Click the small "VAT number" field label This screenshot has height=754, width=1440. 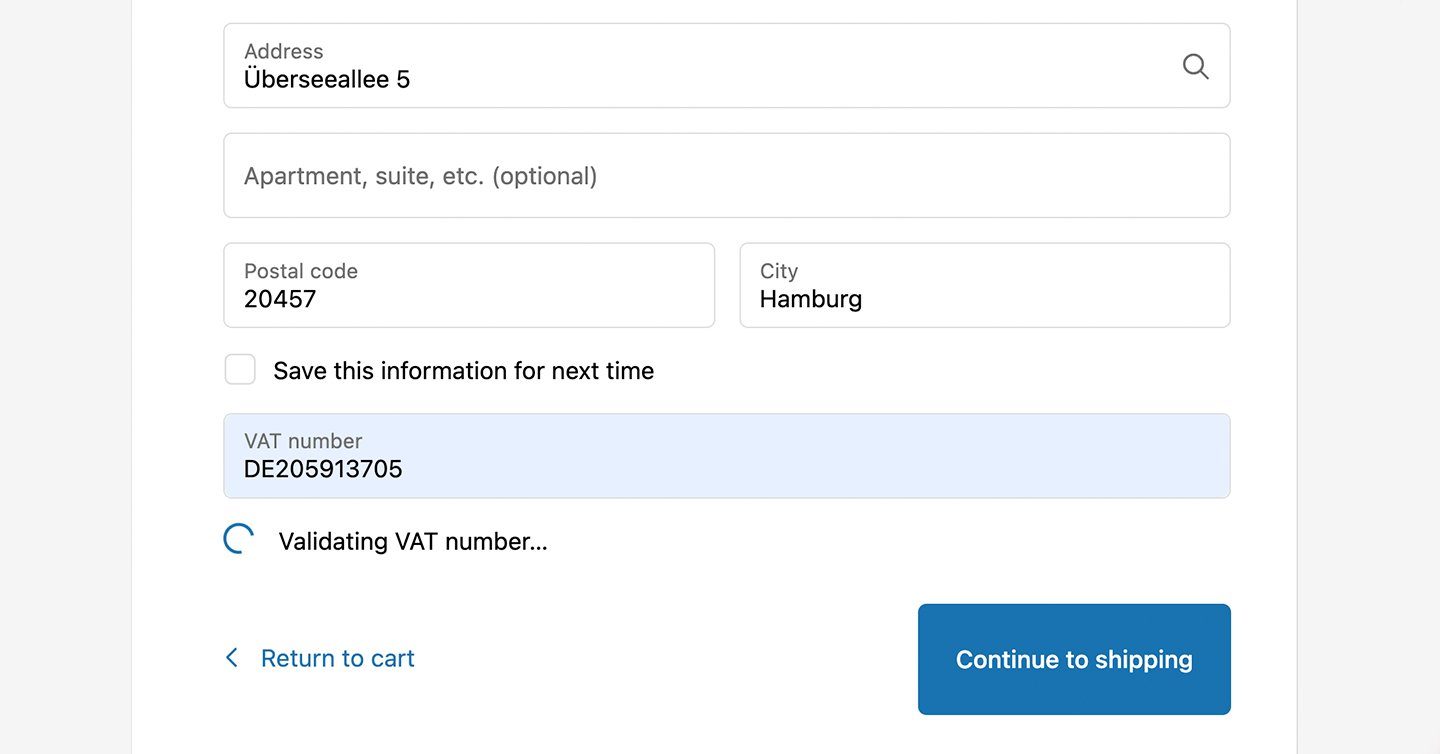[x=303, y=441]
